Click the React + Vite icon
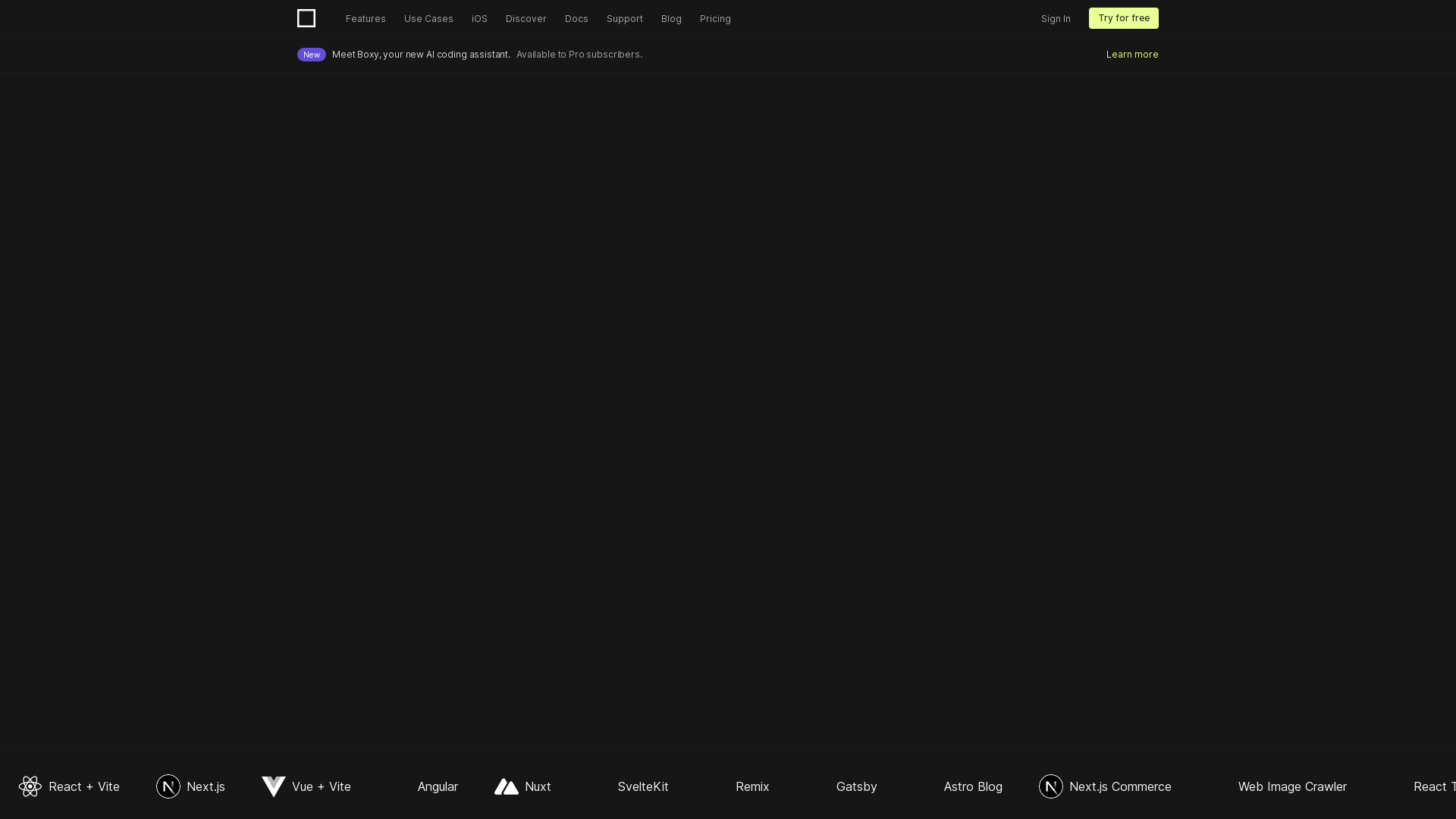This screenshot has height=819, width=1456. coord(29,786)
